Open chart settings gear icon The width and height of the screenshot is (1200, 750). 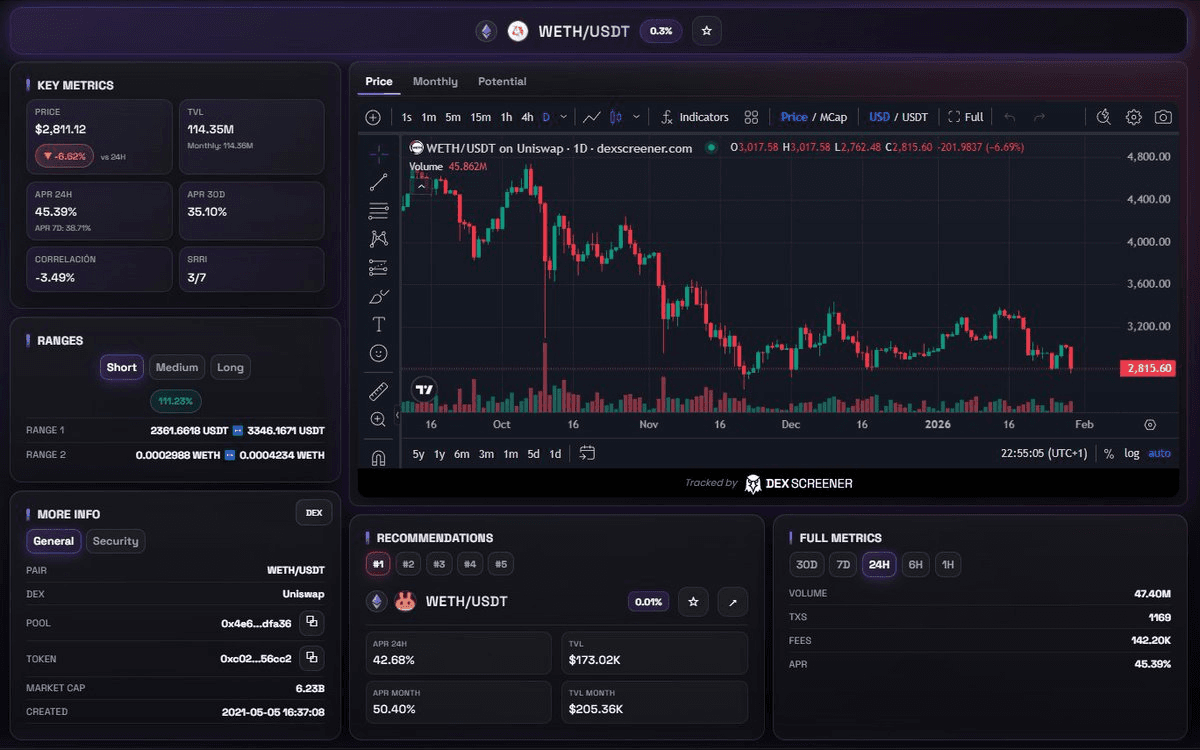pos(1133,117)
